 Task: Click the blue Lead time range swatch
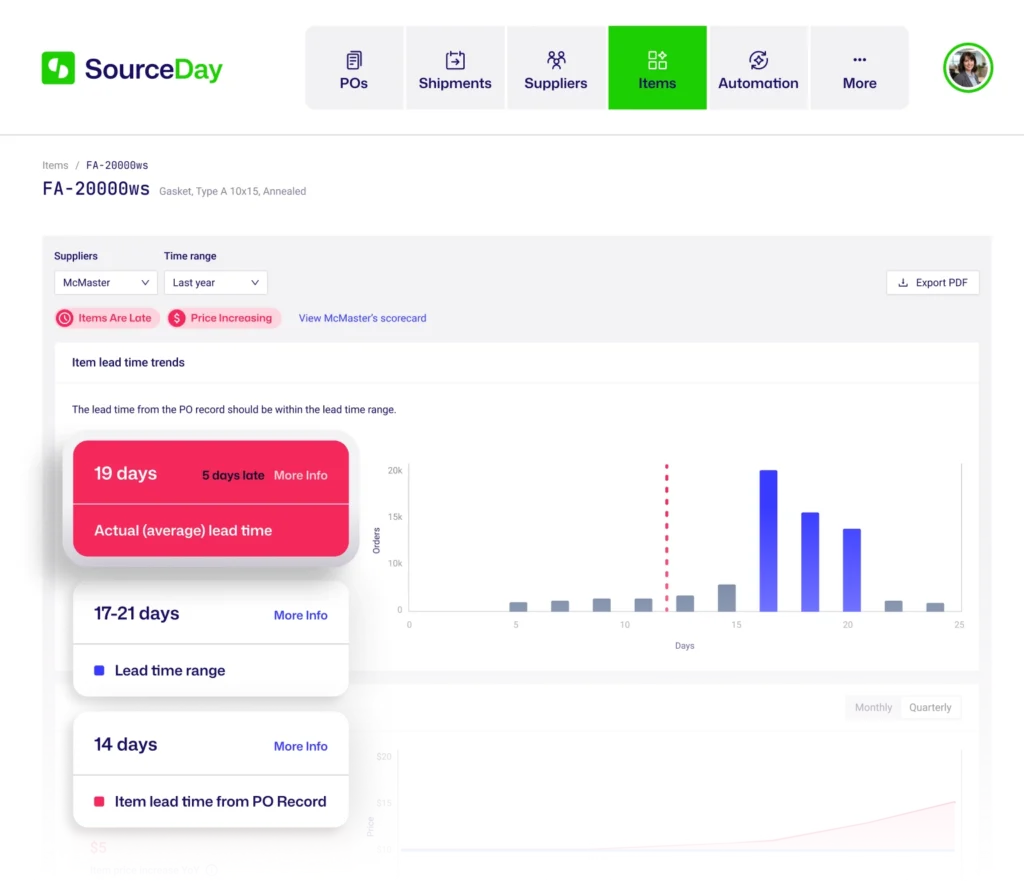(99, 670)
